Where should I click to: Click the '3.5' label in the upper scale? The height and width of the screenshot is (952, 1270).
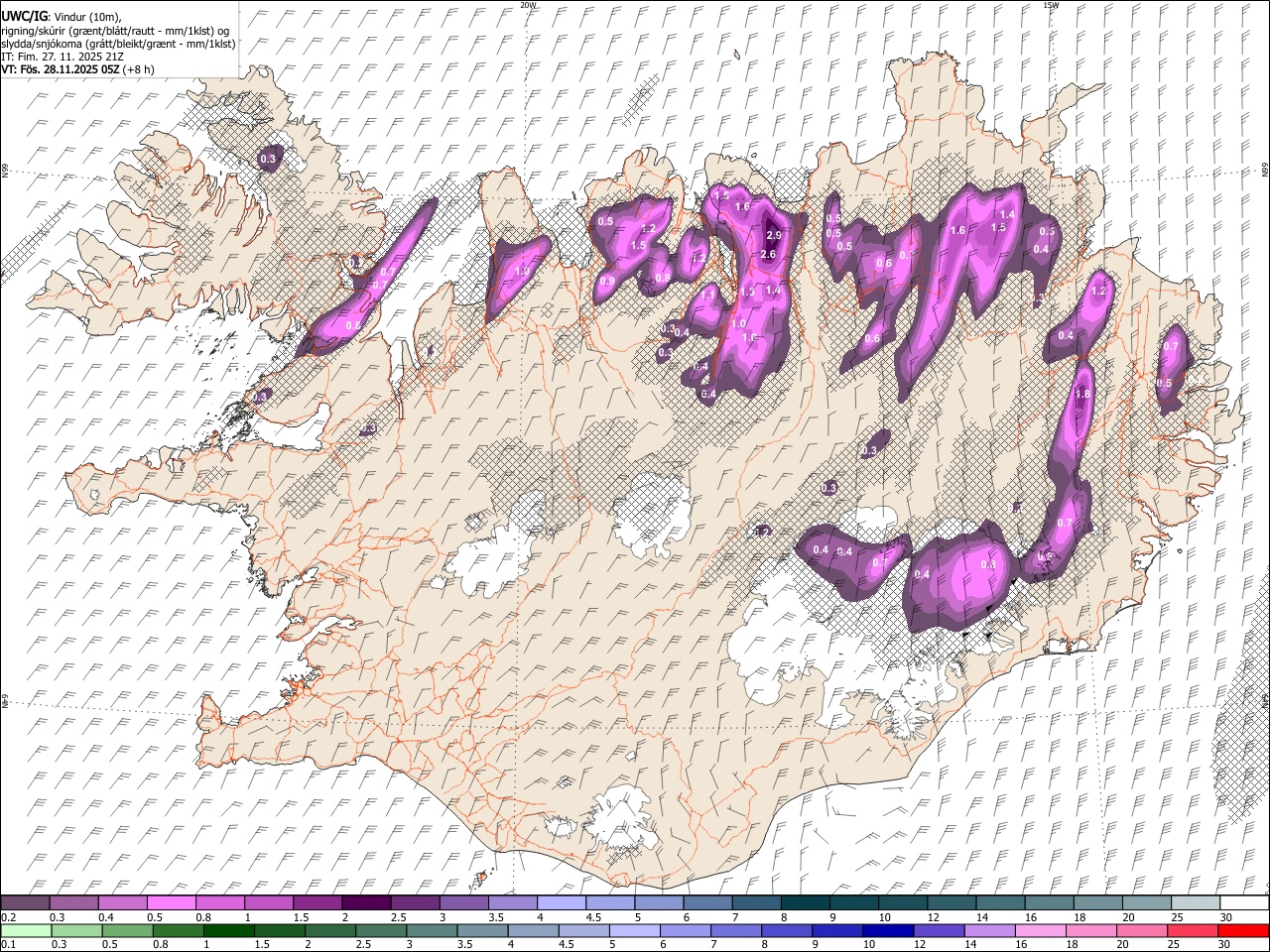click(496, 917)
